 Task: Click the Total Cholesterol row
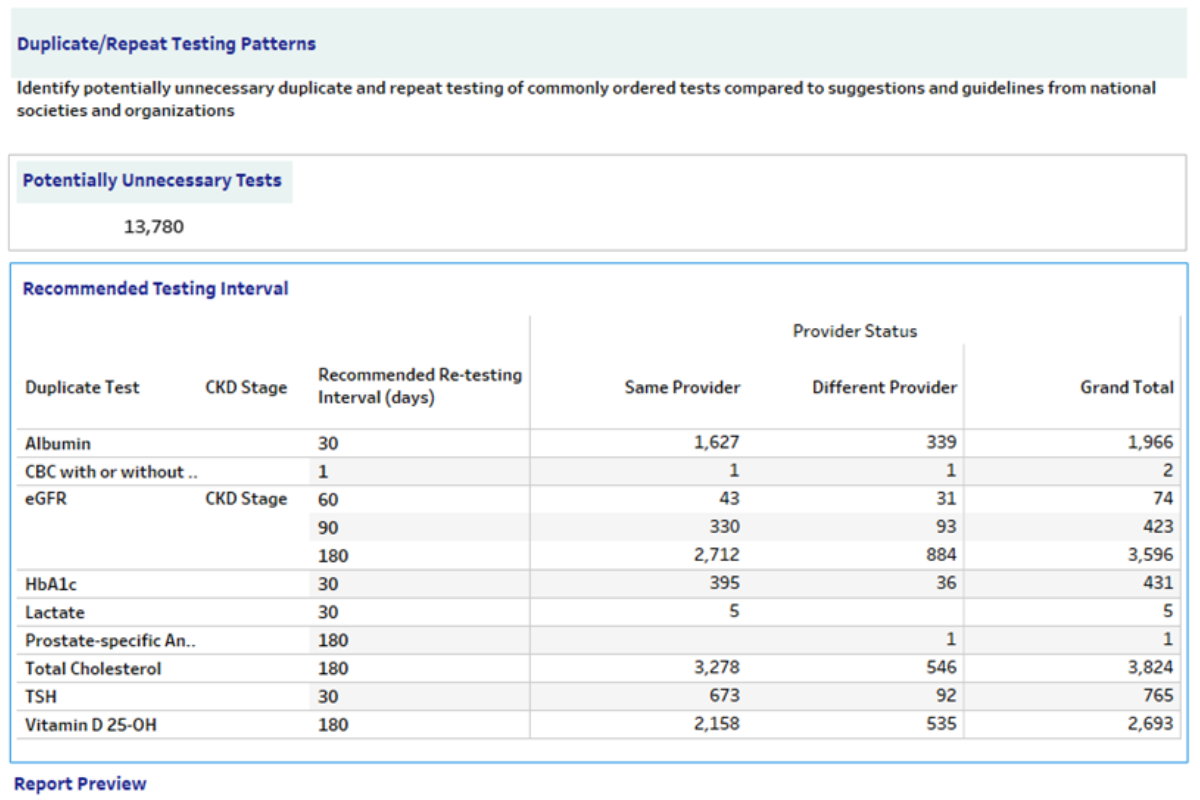(77, 668)
